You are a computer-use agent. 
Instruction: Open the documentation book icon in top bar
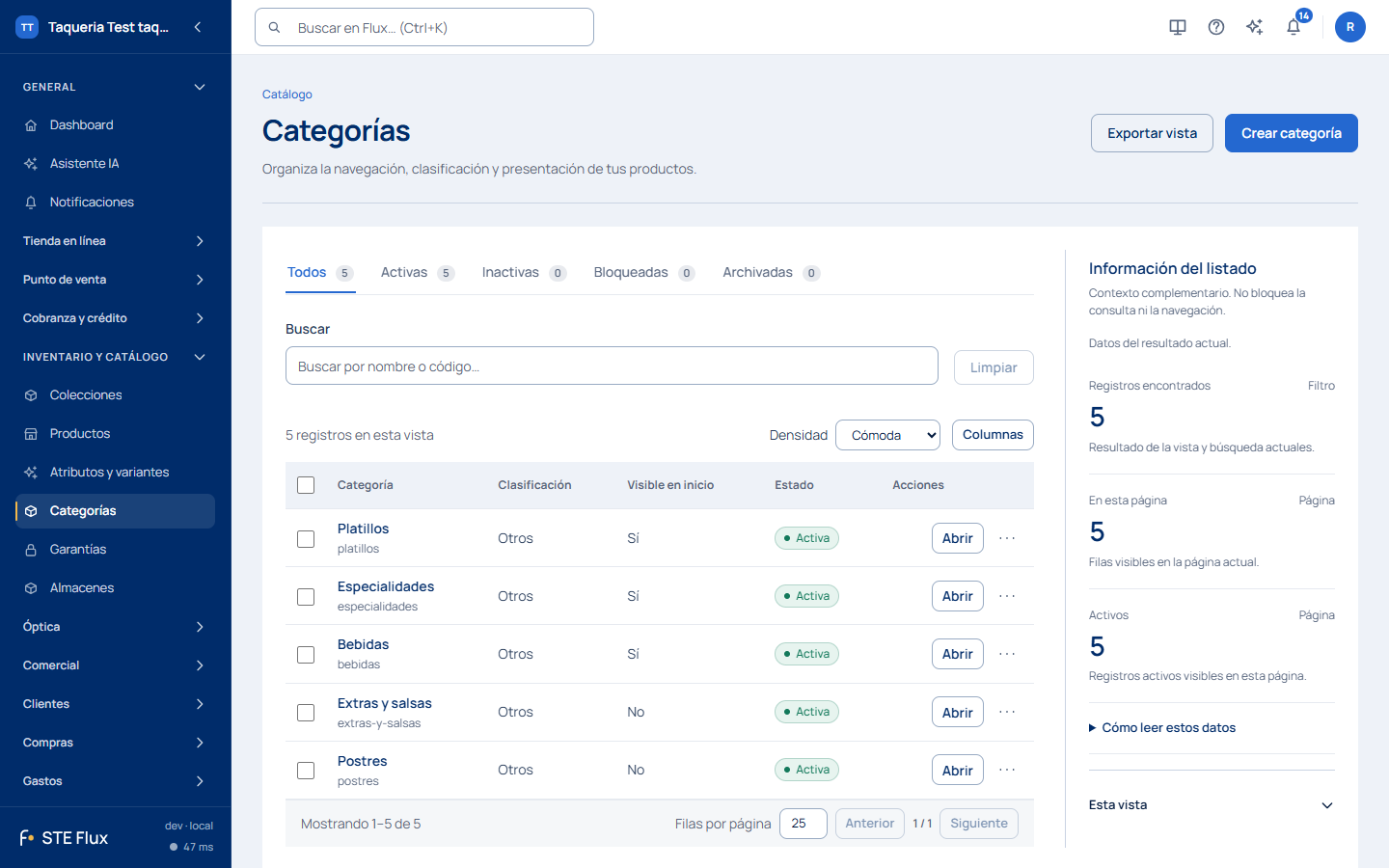click(x=1178, y=27)
